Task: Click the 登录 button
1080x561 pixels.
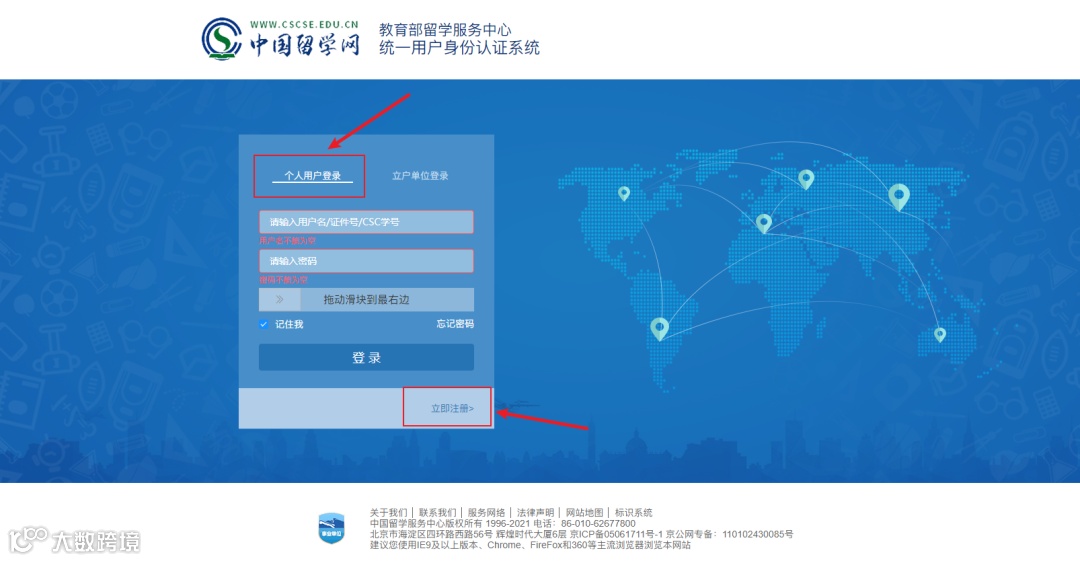Action: pyautogui.click(x=366, y=357)
